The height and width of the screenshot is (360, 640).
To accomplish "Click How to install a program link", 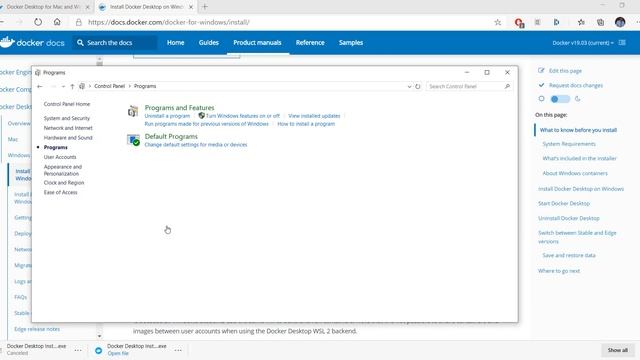I will 306,124.
